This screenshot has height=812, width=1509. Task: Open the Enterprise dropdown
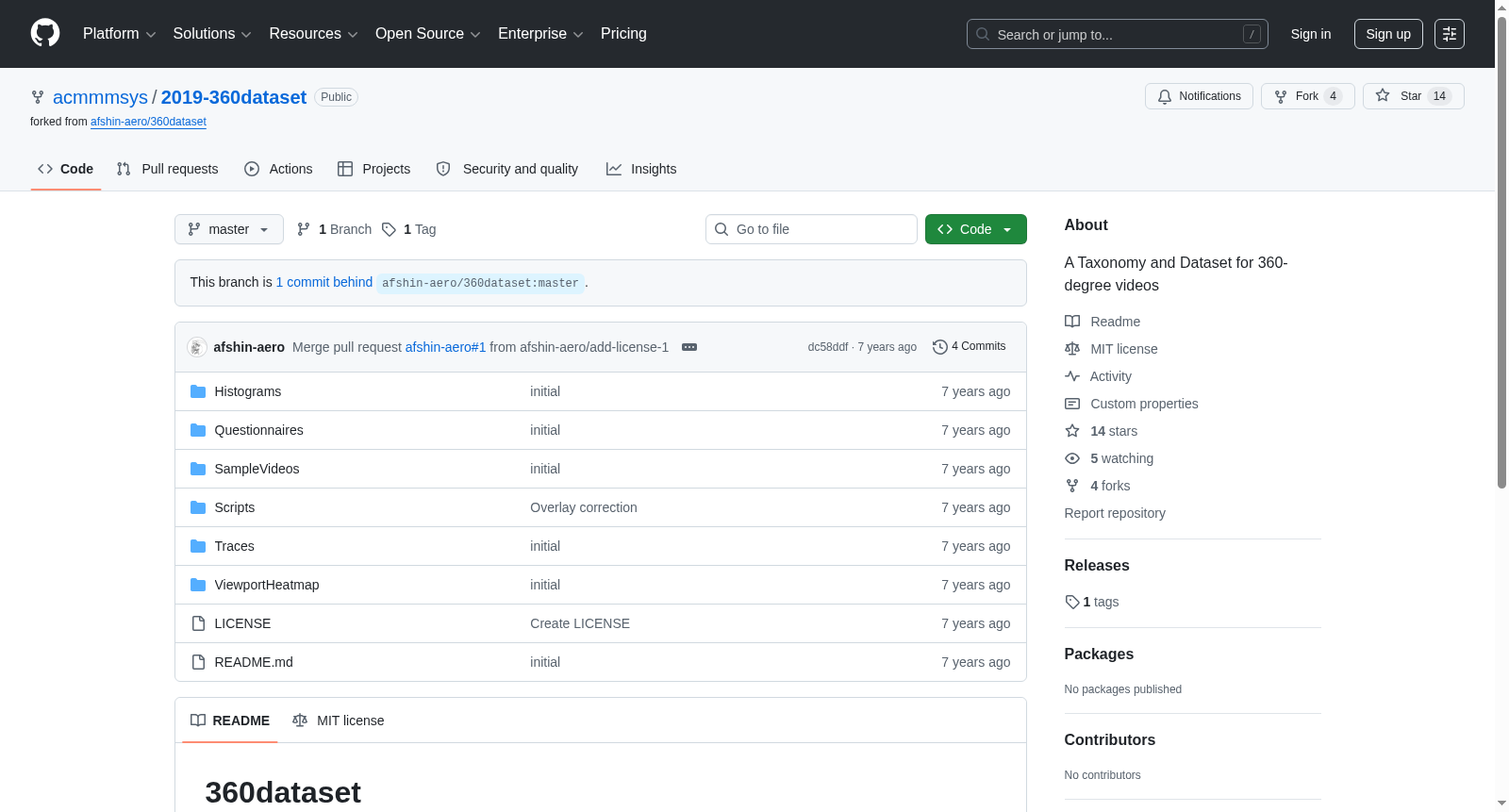click(x=540, y=34)
